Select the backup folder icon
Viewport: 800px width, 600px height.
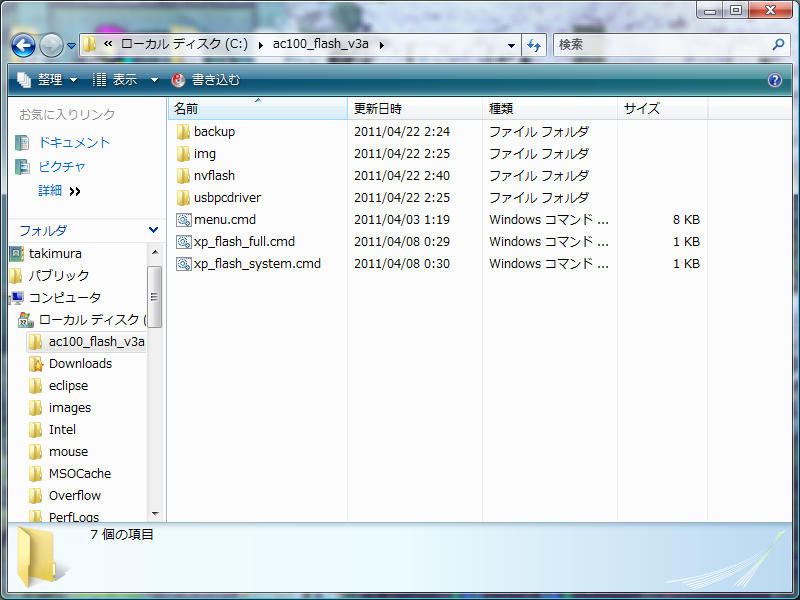coord(183,132)
